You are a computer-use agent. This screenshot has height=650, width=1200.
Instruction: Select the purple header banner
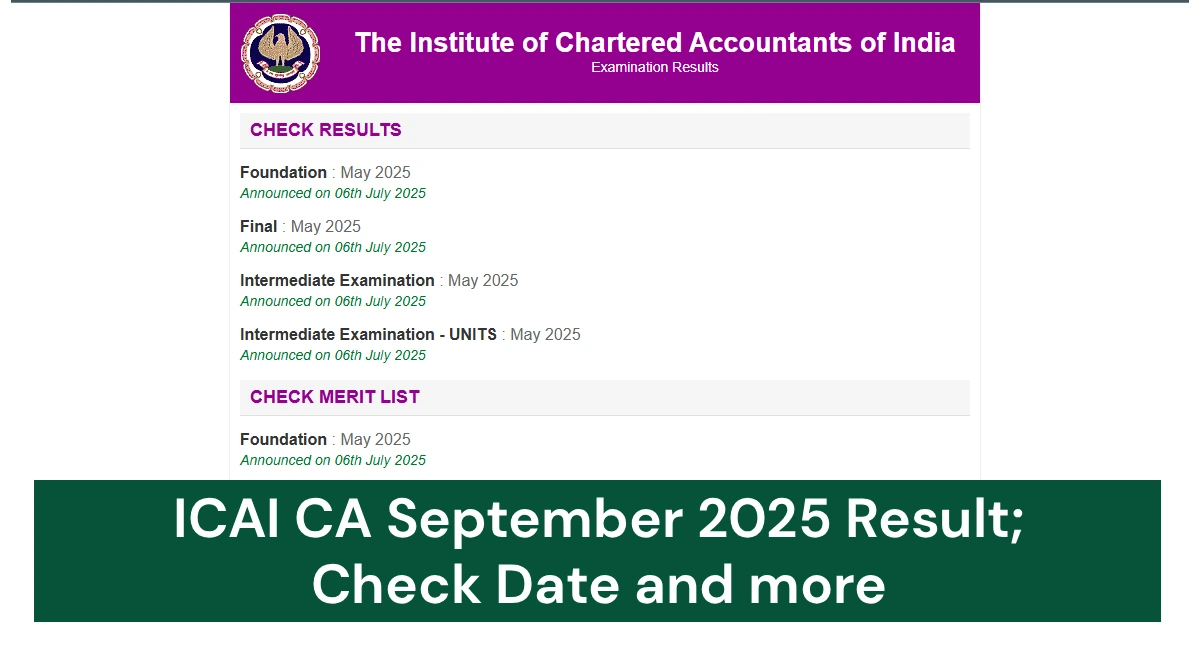click(x=606, y=52)
